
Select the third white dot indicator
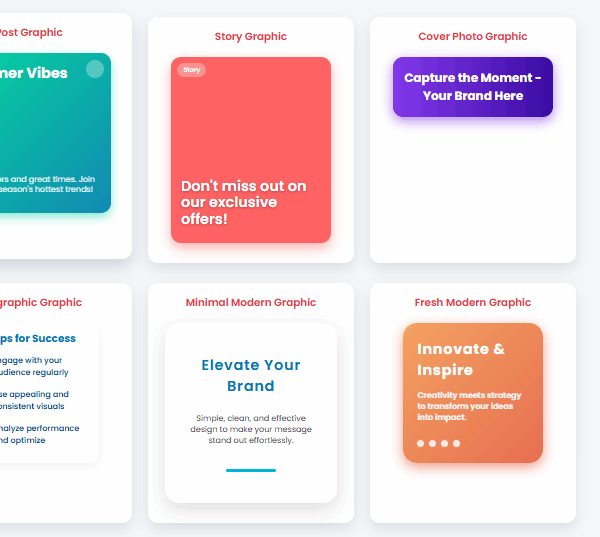click(x=444, y=443)
